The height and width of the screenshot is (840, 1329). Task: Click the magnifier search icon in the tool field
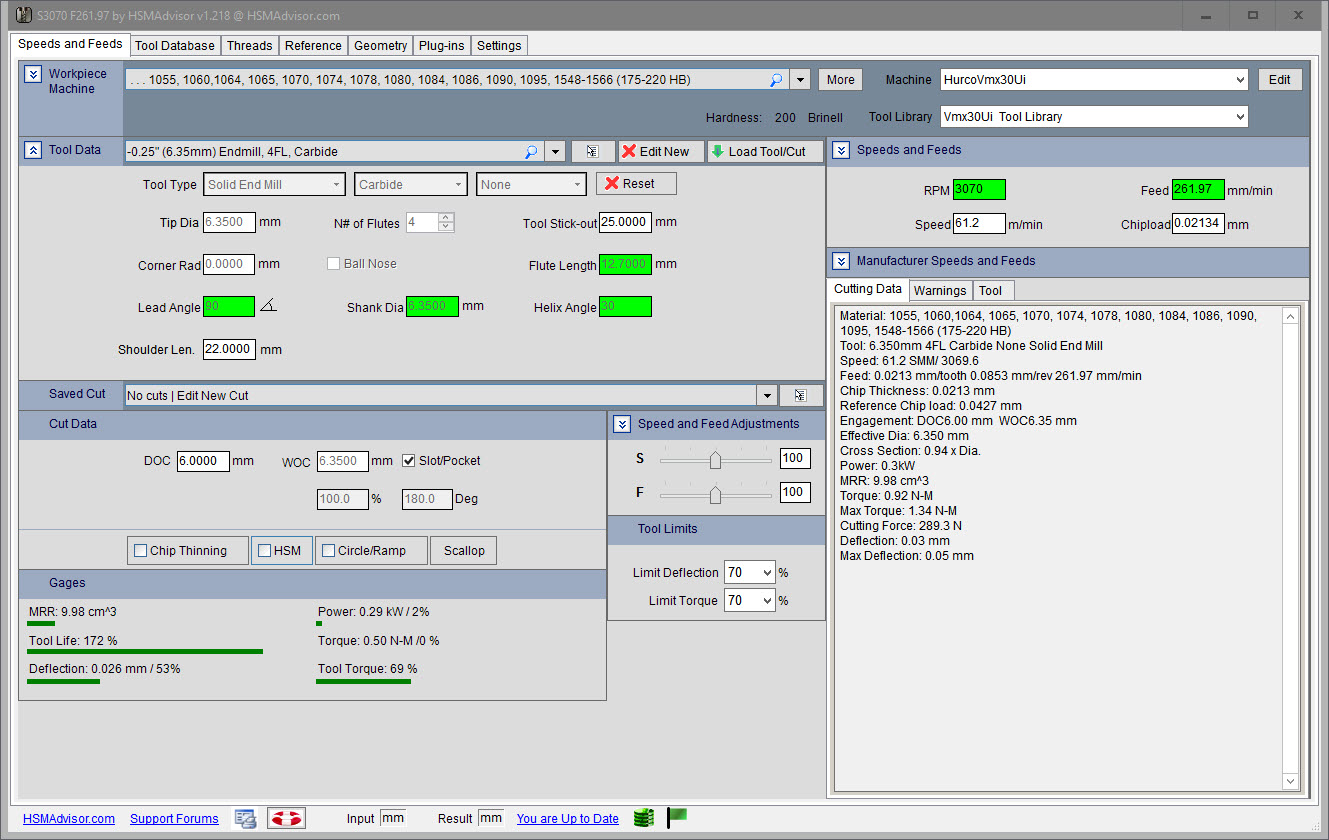pos(531,152)
